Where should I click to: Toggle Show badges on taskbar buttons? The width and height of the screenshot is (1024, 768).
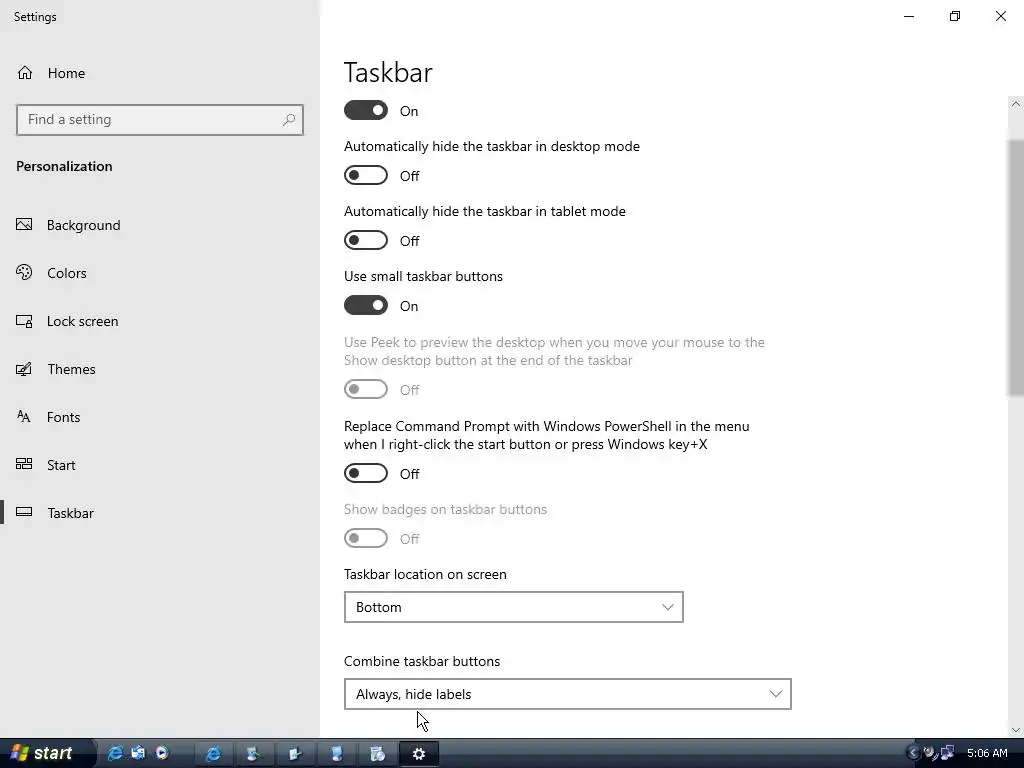(x=366, y=538)
